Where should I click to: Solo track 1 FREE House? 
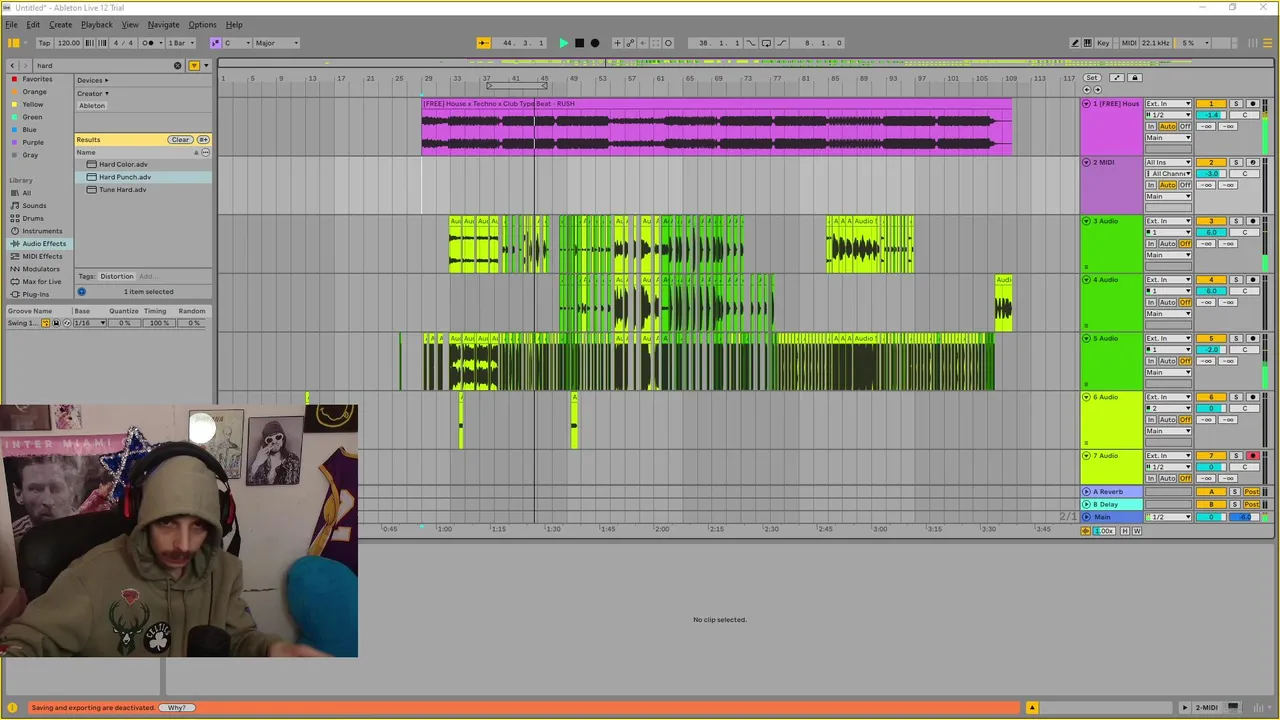(1236, 104)
